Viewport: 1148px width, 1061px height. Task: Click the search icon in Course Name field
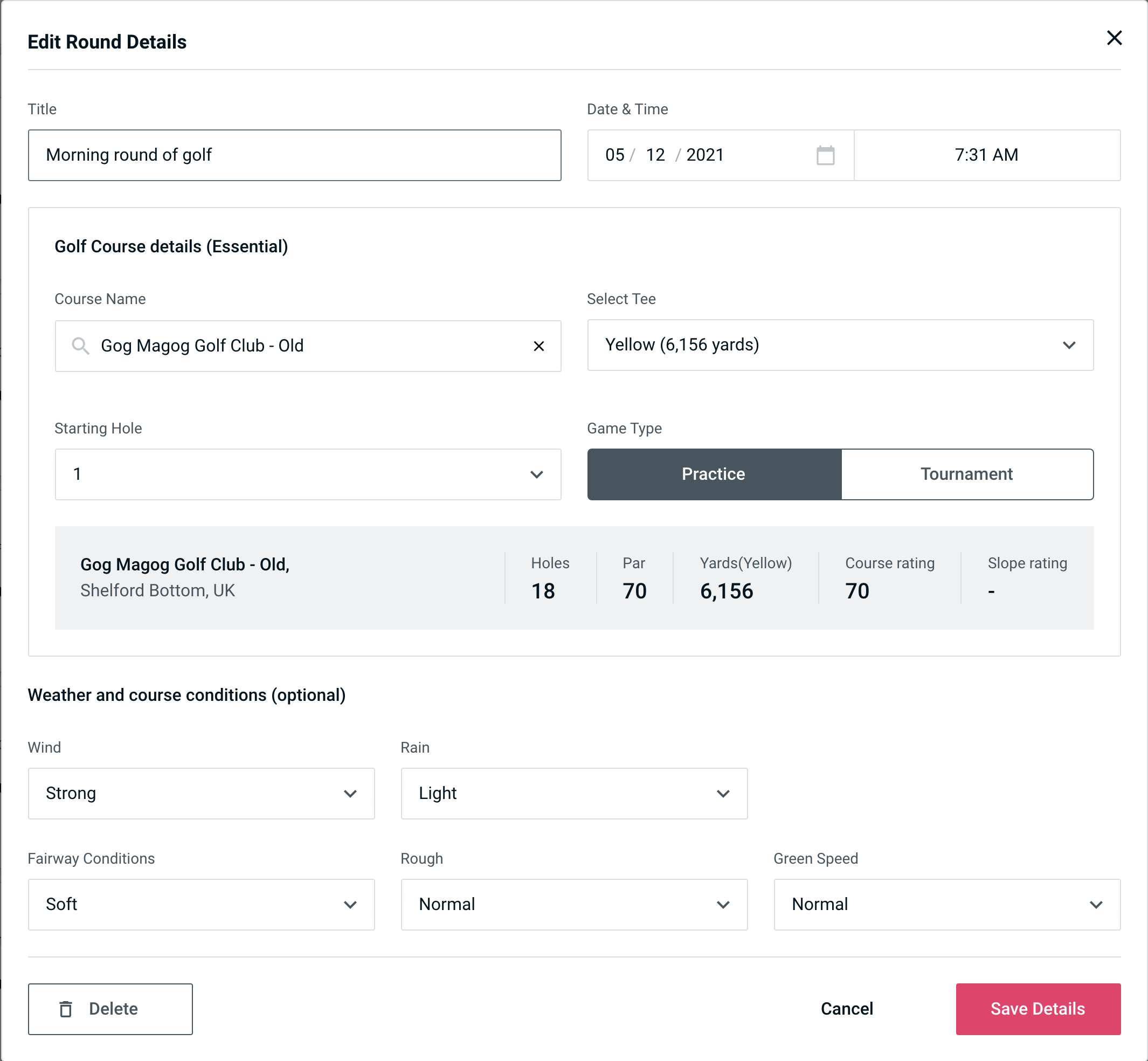(80, 346)
